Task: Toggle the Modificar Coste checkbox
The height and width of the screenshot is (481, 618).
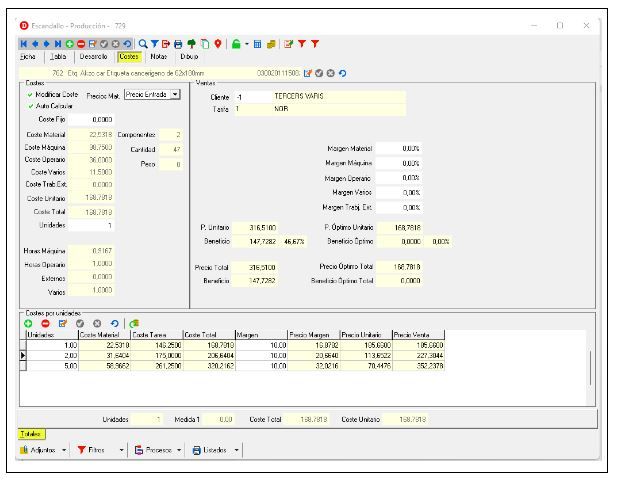Action: 30,95
